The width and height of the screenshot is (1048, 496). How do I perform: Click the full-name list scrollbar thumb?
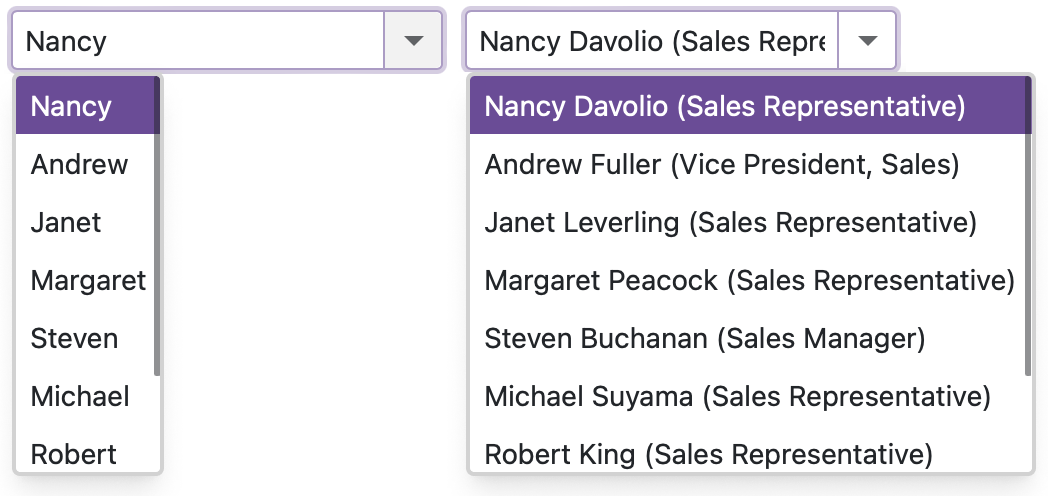1028,226
